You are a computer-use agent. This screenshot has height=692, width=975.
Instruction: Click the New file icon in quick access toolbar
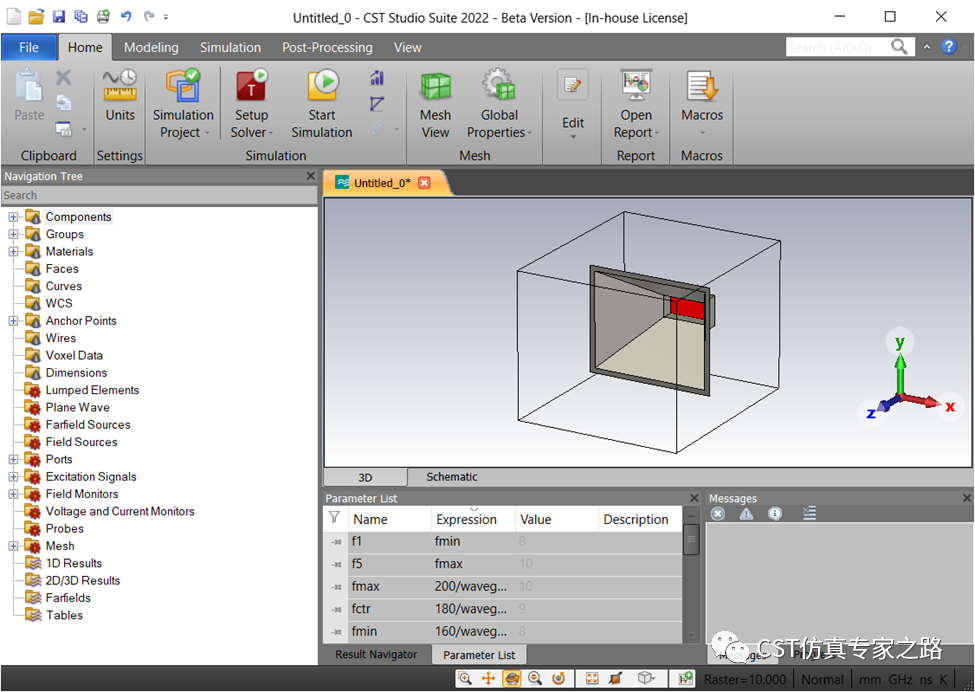tap(13, 16)
